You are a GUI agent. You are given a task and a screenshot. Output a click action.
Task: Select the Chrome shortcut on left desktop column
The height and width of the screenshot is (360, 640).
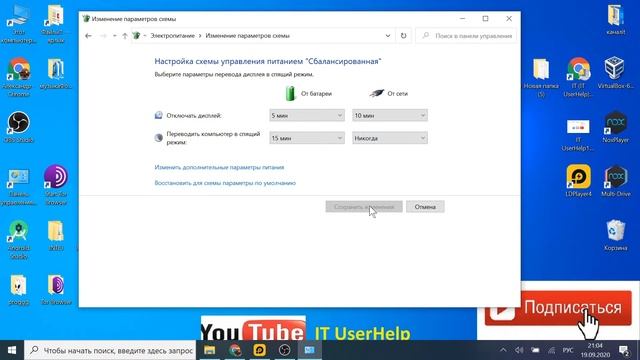pyautogui.click(x=18, y=77)
